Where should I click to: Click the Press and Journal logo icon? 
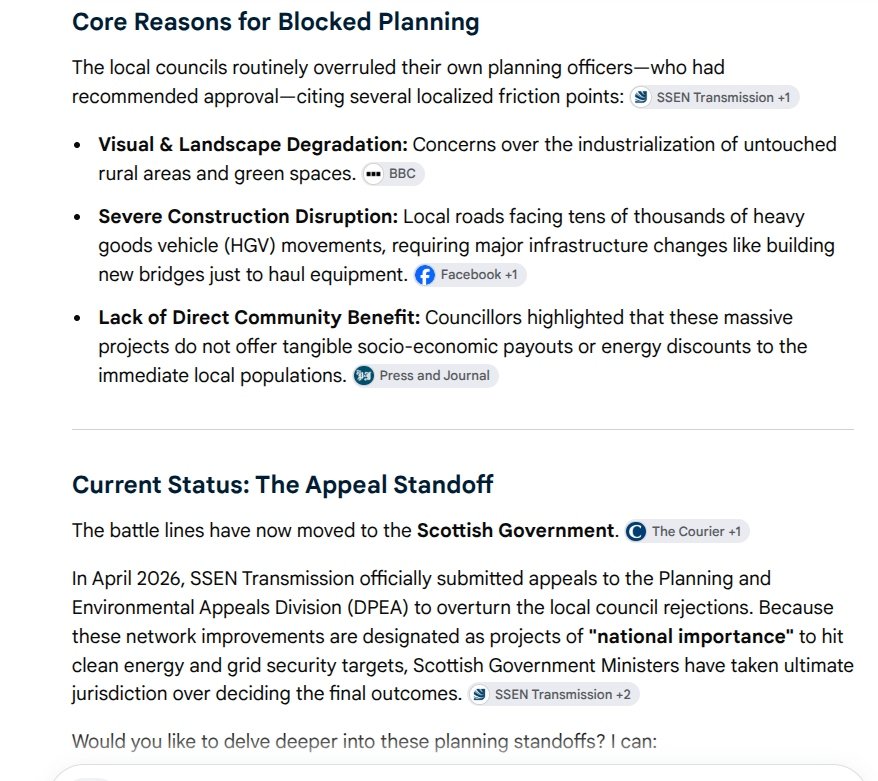(364, 376)
